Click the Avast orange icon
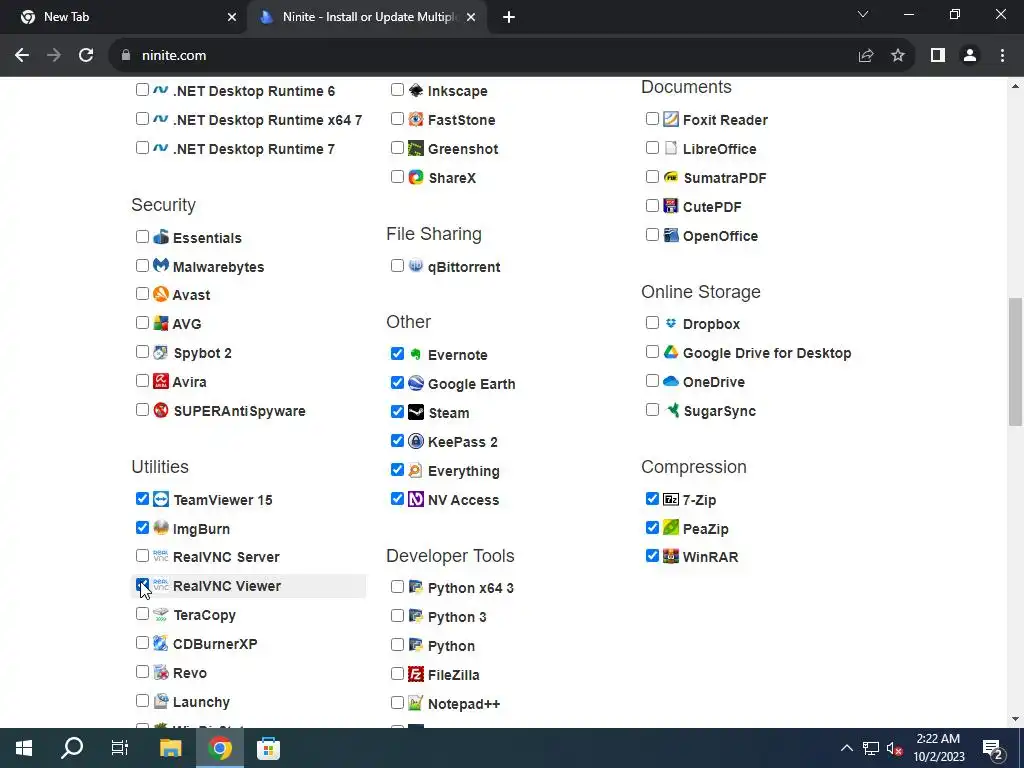This screenshot has width=1024, height=768. pyautogui.click(x=161, y=294)
